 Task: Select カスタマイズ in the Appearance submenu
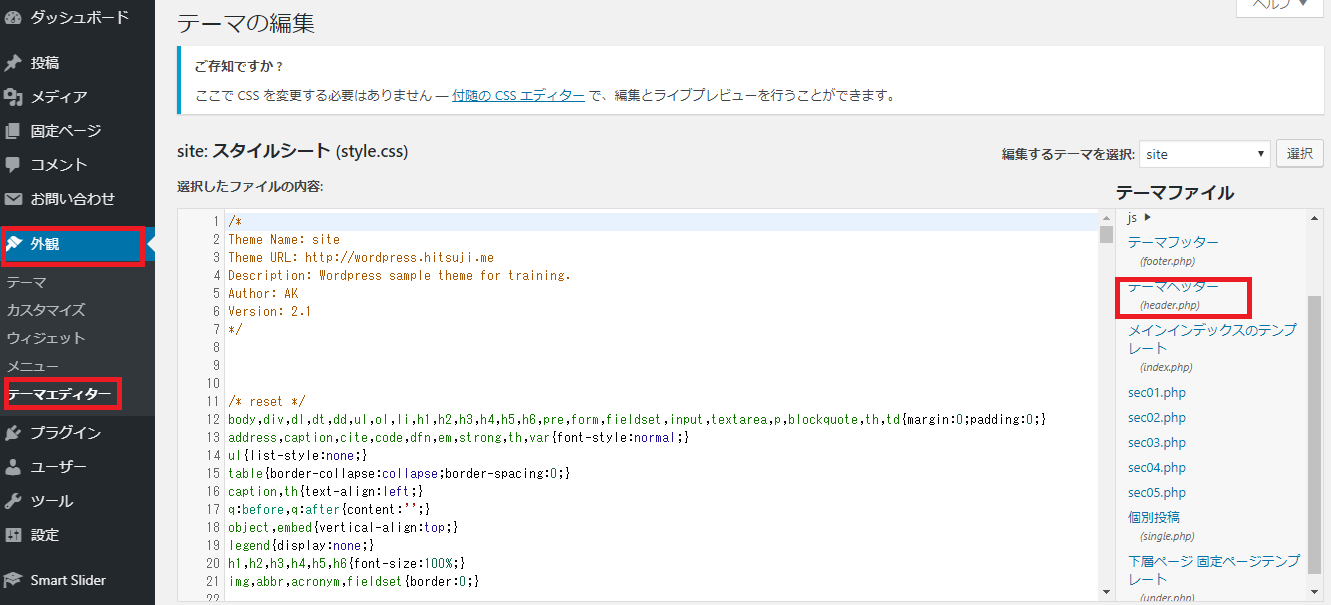tap(46, 310)
